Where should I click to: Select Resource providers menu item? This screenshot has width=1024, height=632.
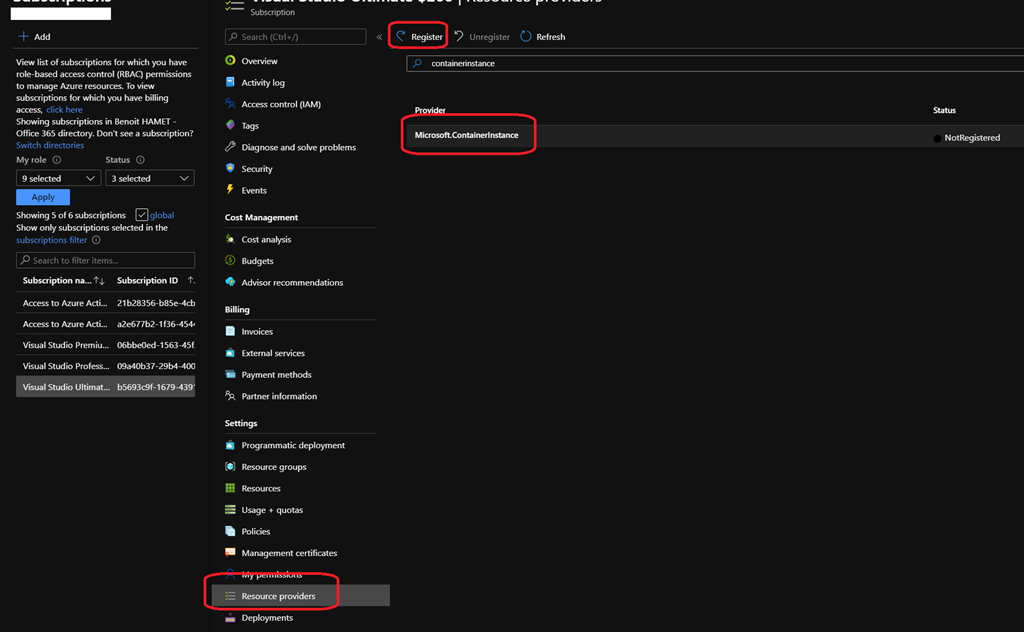pyautogui.click(x=278, y=596)
